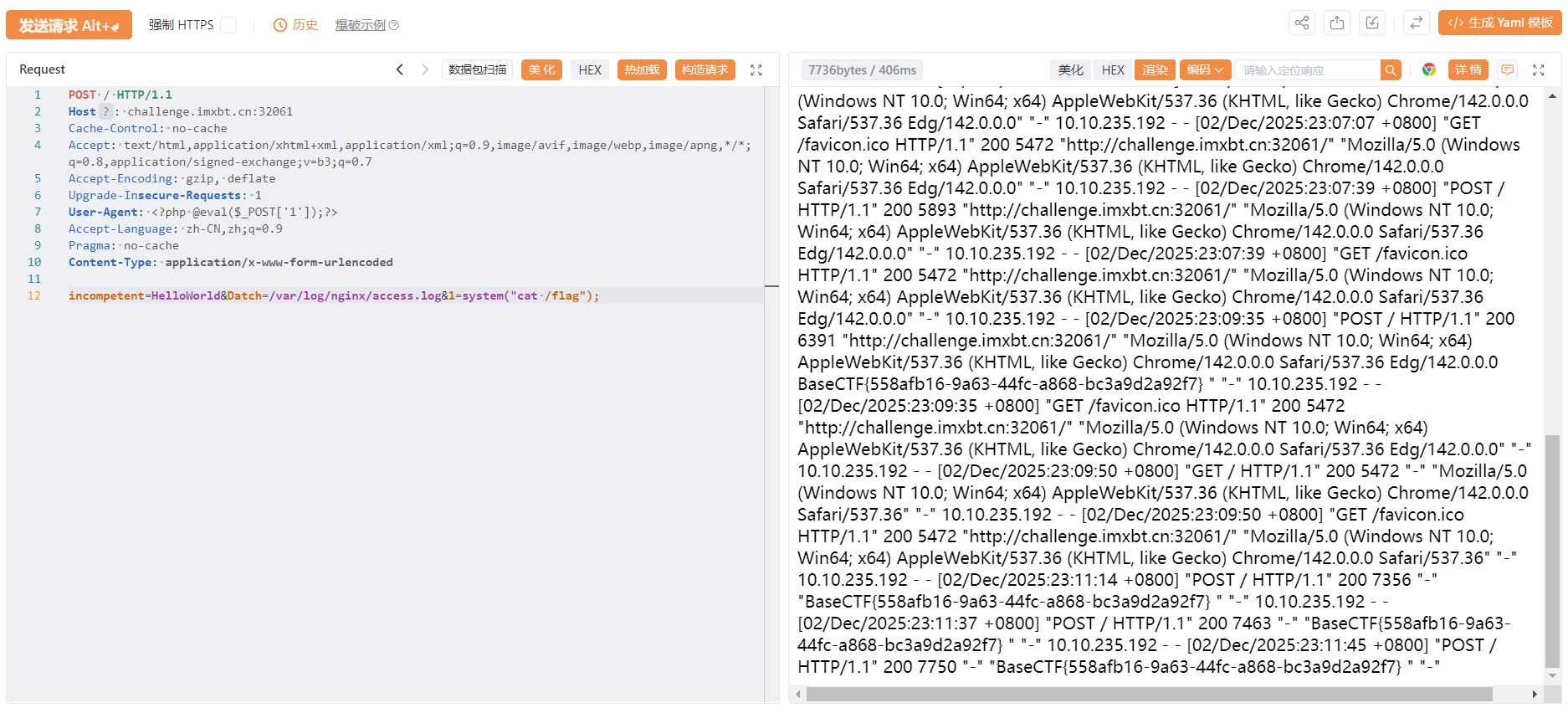Open the 编码 encoding dropdown
The image size is (1568, 708).
point(1205,70)
